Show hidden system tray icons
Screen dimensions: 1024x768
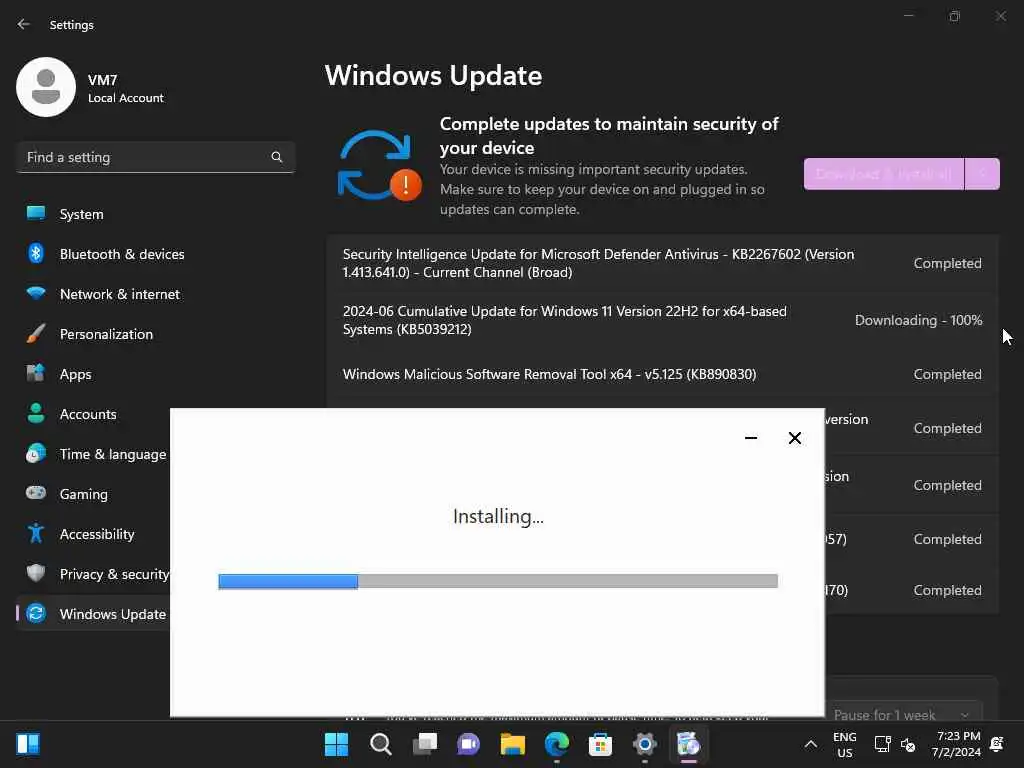pos(810,744)
